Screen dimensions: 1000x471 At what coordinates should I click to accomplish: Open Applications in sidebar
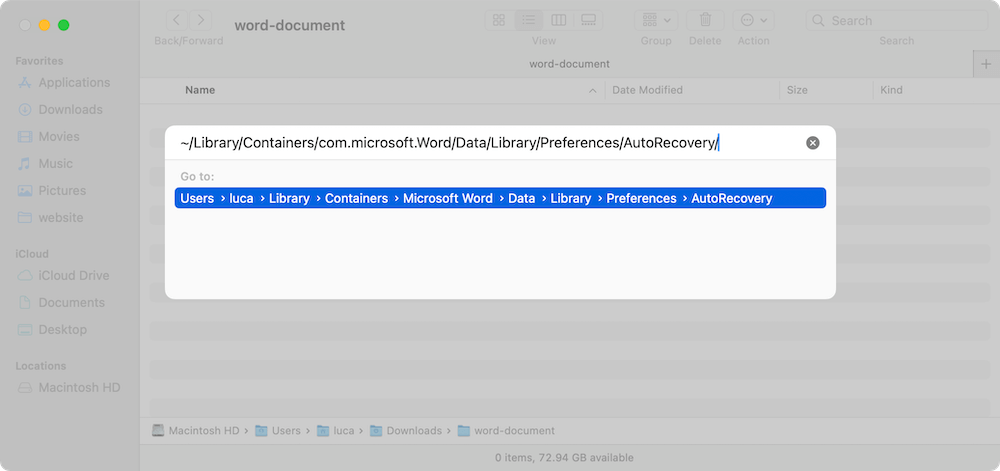tap(74, 83)
